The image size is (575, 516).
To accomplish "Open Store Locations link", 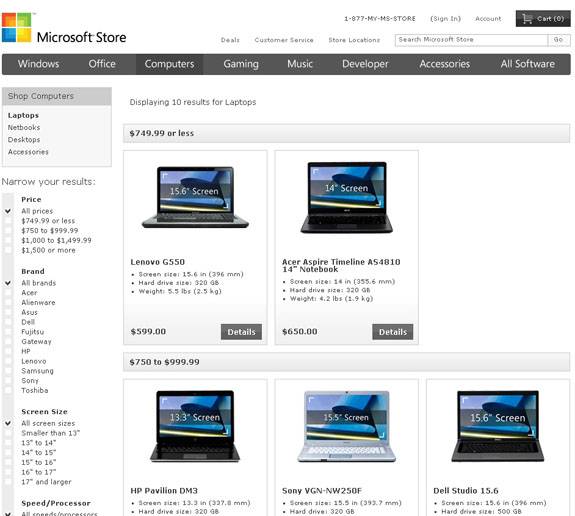I will click(x=354, y=40).
